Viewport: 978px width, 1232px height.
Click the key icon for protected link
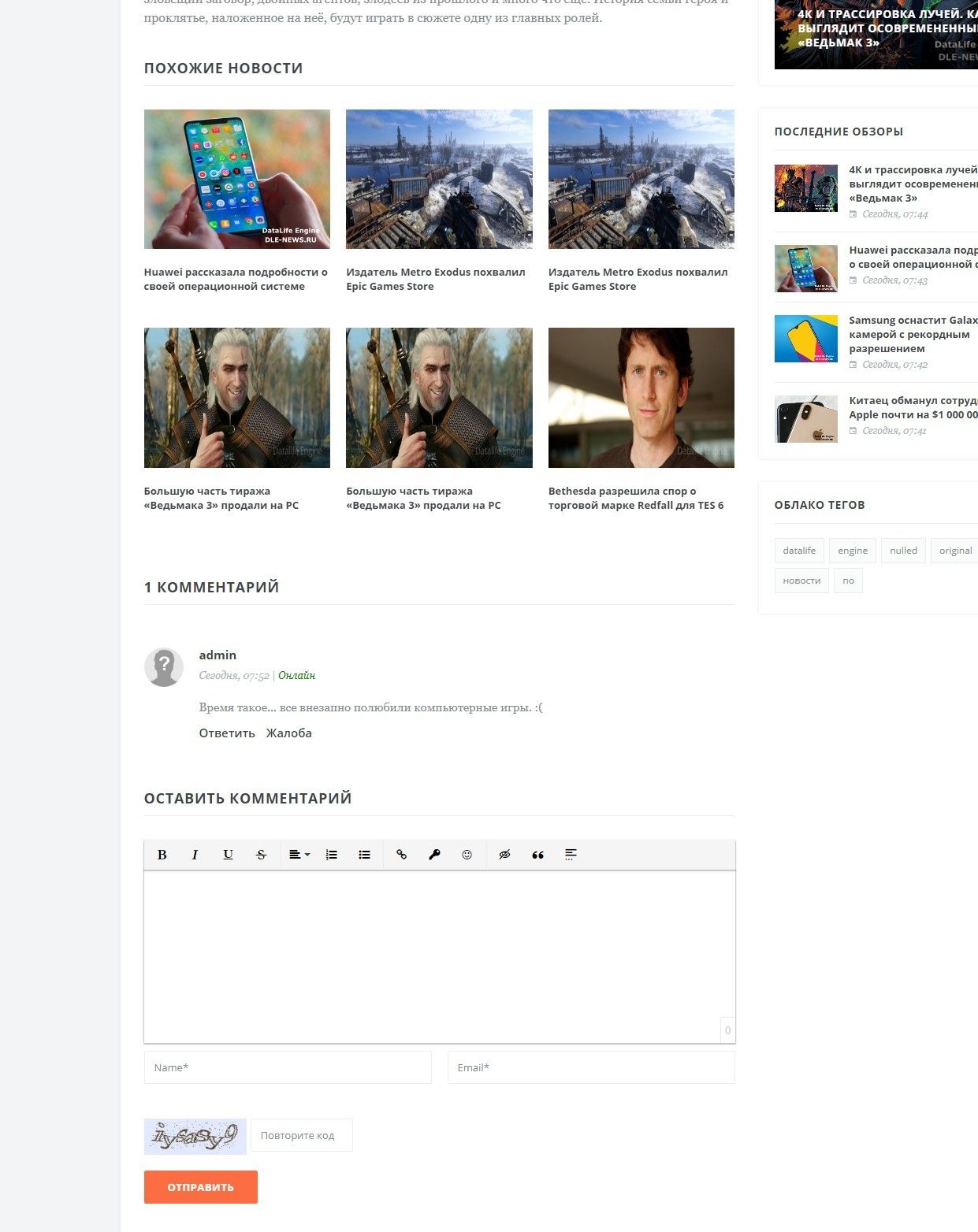click(434, 855)
